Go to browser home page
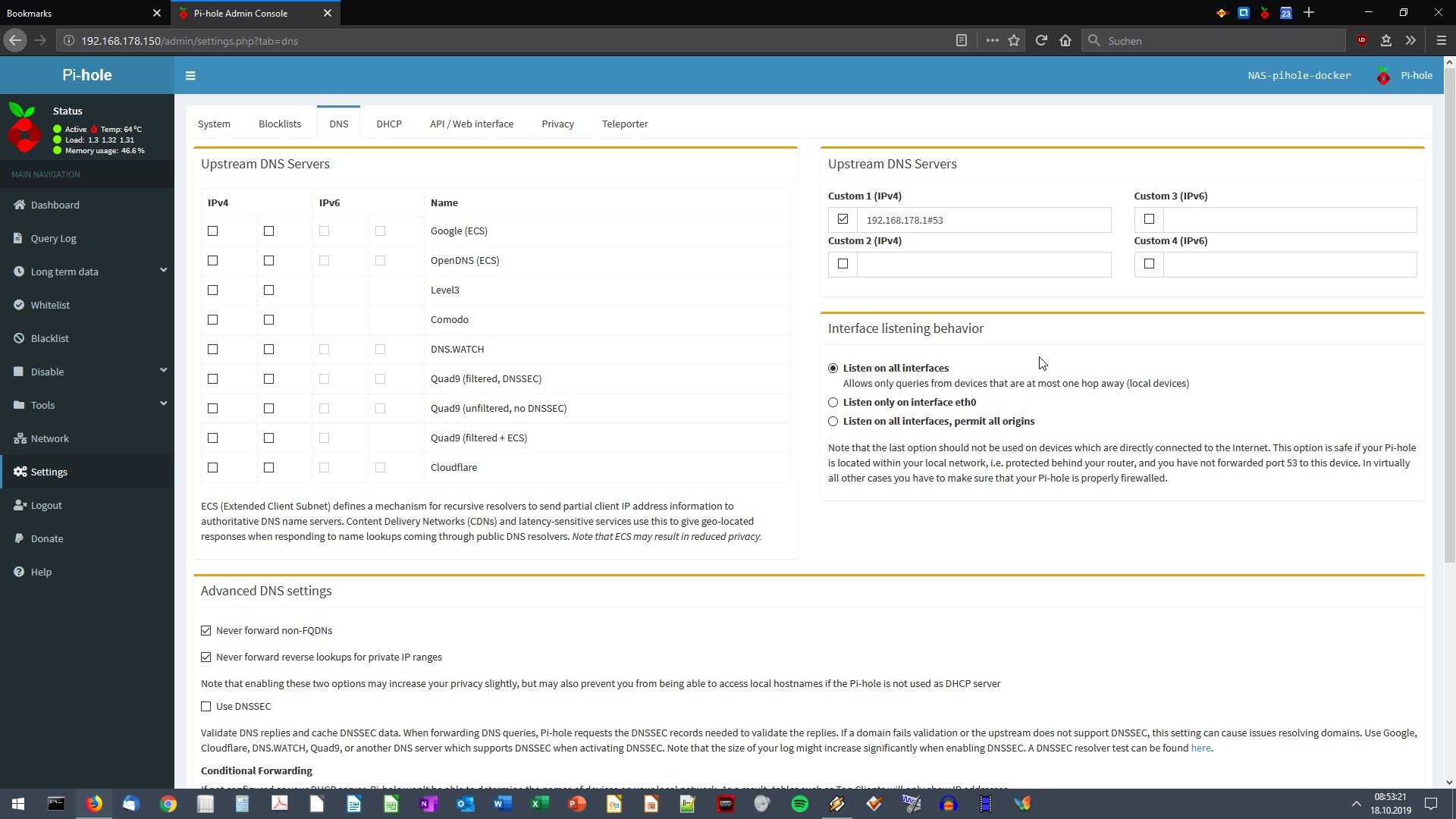The image size is (1456, 819). pyautogui.click(x=1065, y=41)
